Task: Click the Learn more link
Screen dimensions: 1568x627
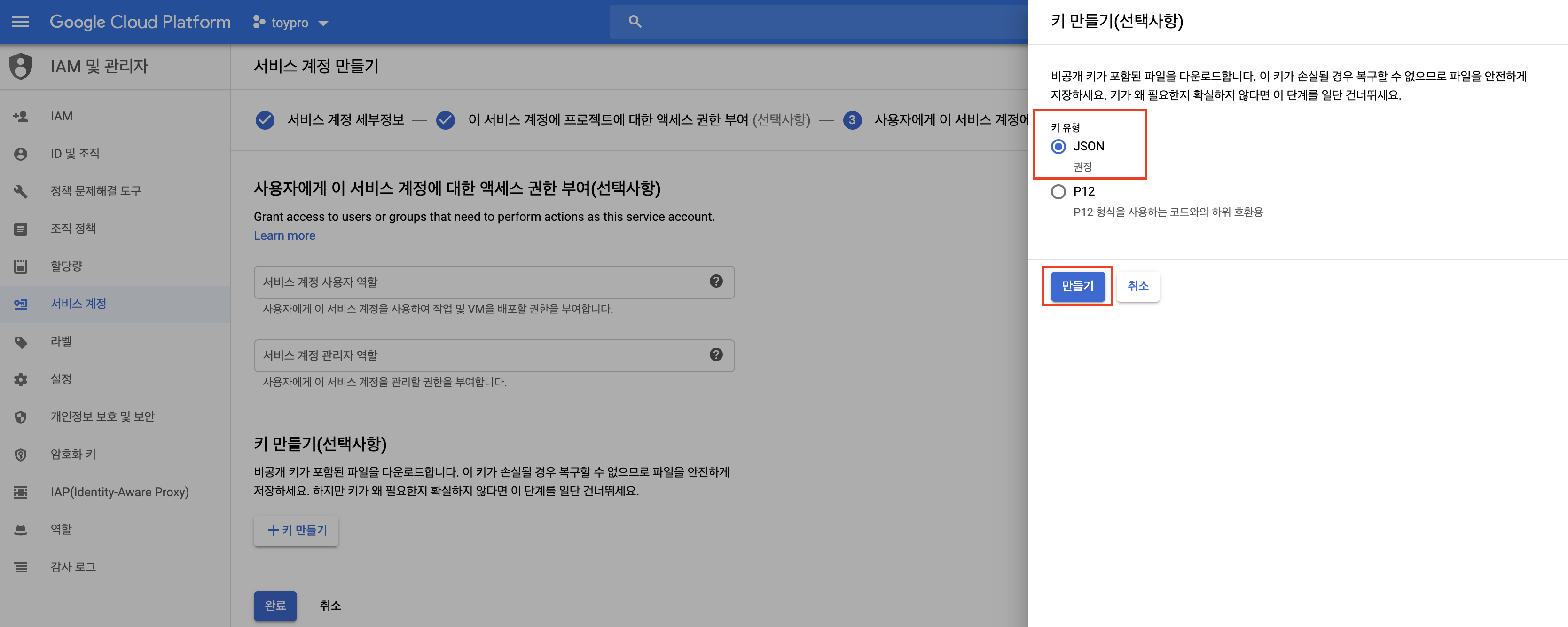Action: pyautogui.click(x=284, y=235)
